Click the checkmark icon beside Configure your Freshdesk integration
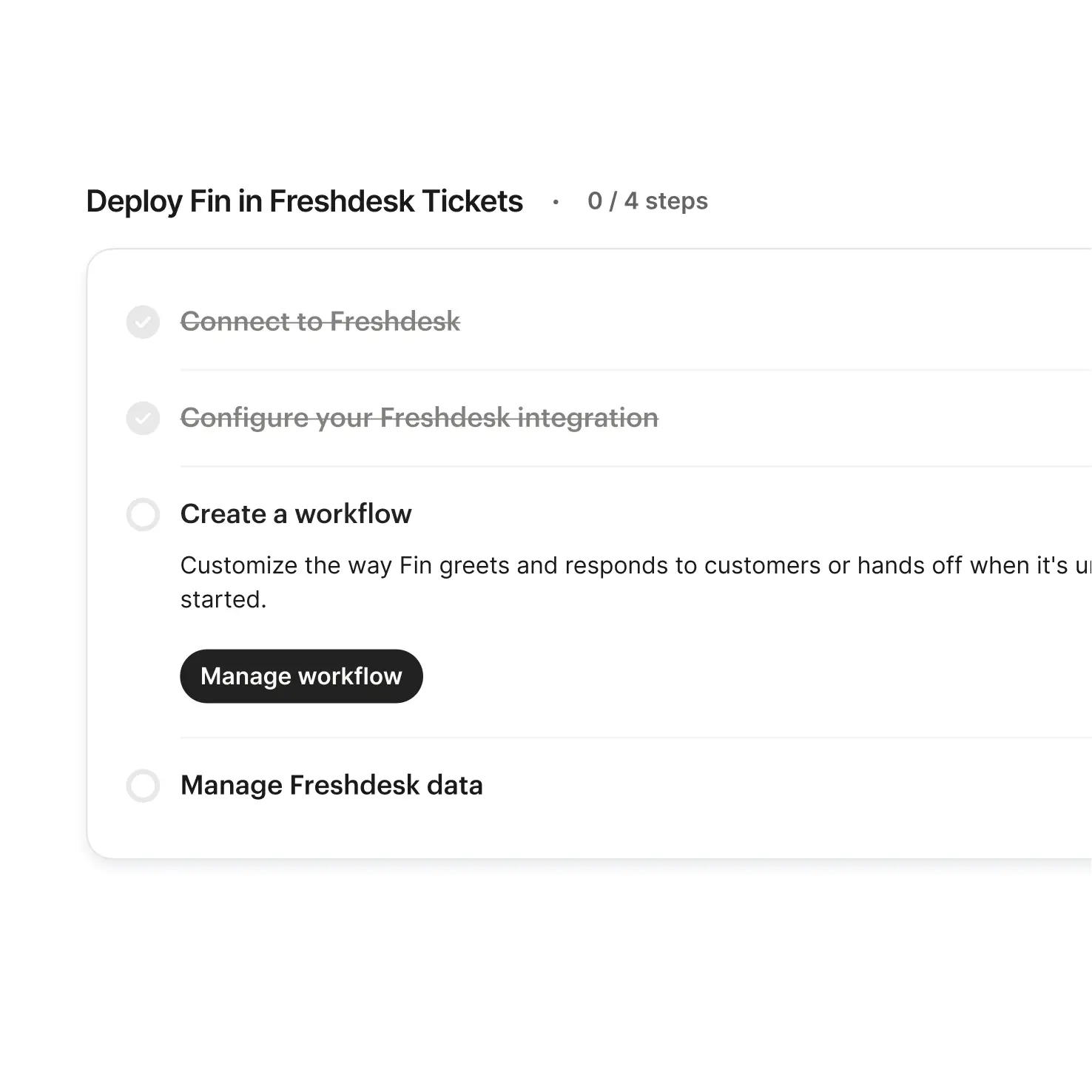 click(143, 418)
